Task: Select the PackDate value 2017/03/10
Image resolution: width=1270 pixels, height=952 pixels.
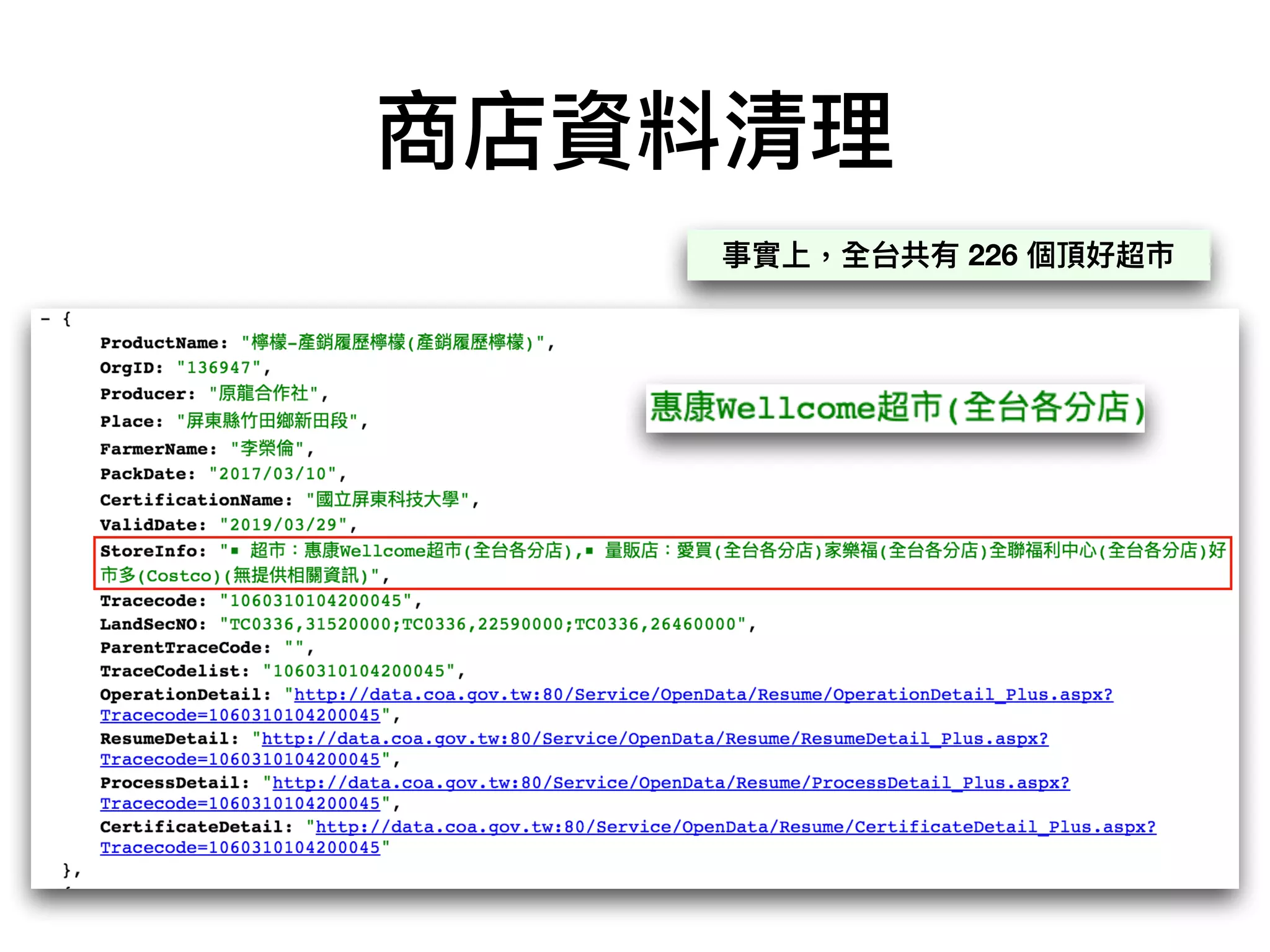Action: click(x=273, y=474)
